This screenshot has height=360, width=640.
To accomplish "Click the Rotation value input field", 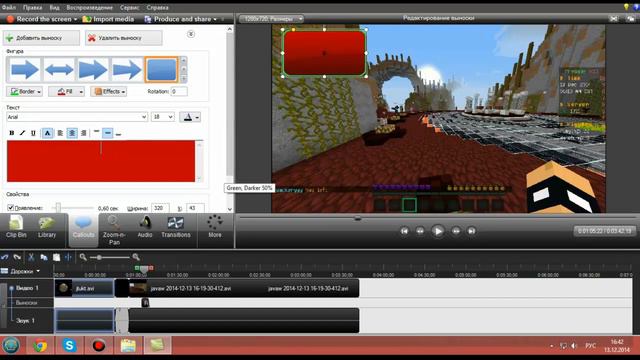I will 179,91.
